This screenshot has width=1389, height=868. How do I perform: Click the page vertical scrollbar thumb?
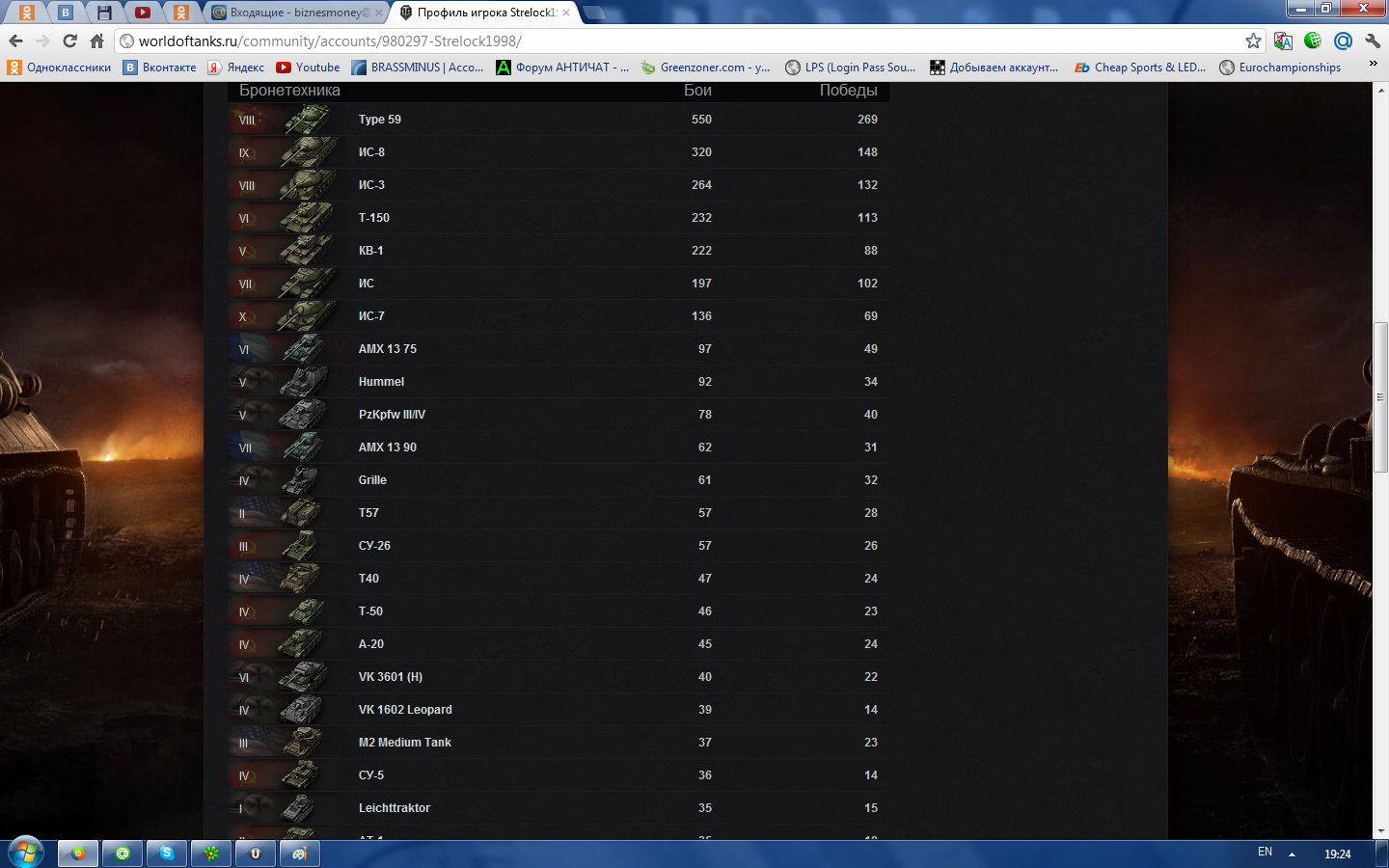[1380, 397]
